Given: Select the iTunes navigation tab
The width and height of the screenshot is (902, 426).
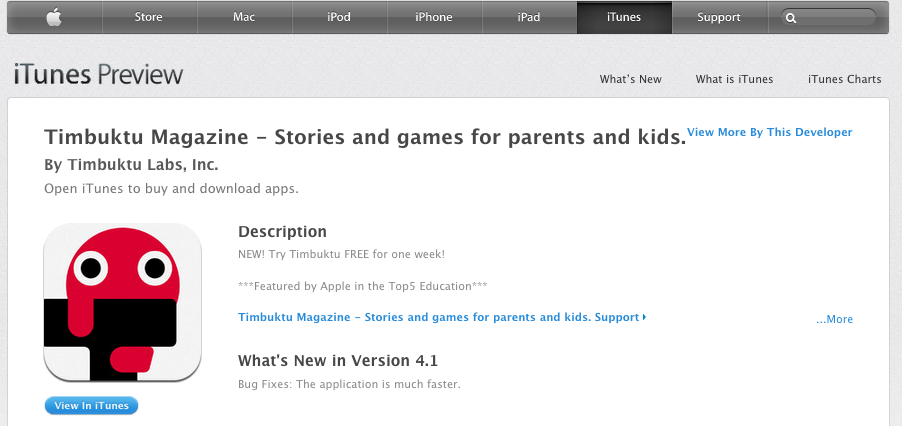Looking at the screenshot, I should [x=624, y=17].
